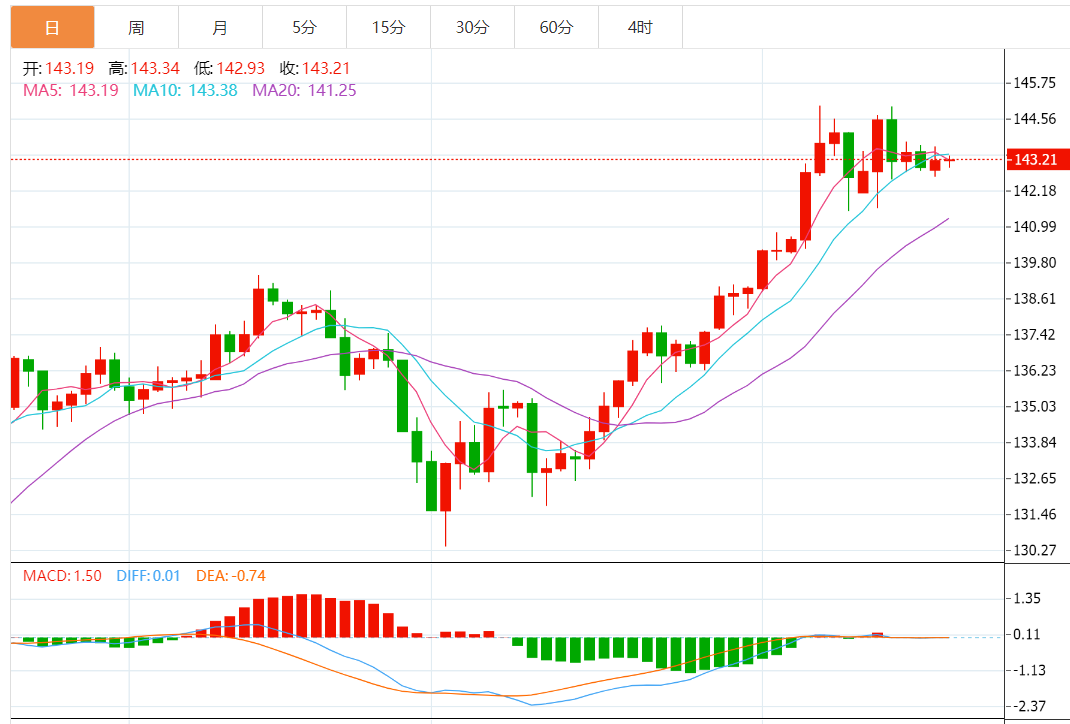Viewport: 1070px width, 724px height.
Task: Click the high price 高:143.34
Action: coord(143,68)
